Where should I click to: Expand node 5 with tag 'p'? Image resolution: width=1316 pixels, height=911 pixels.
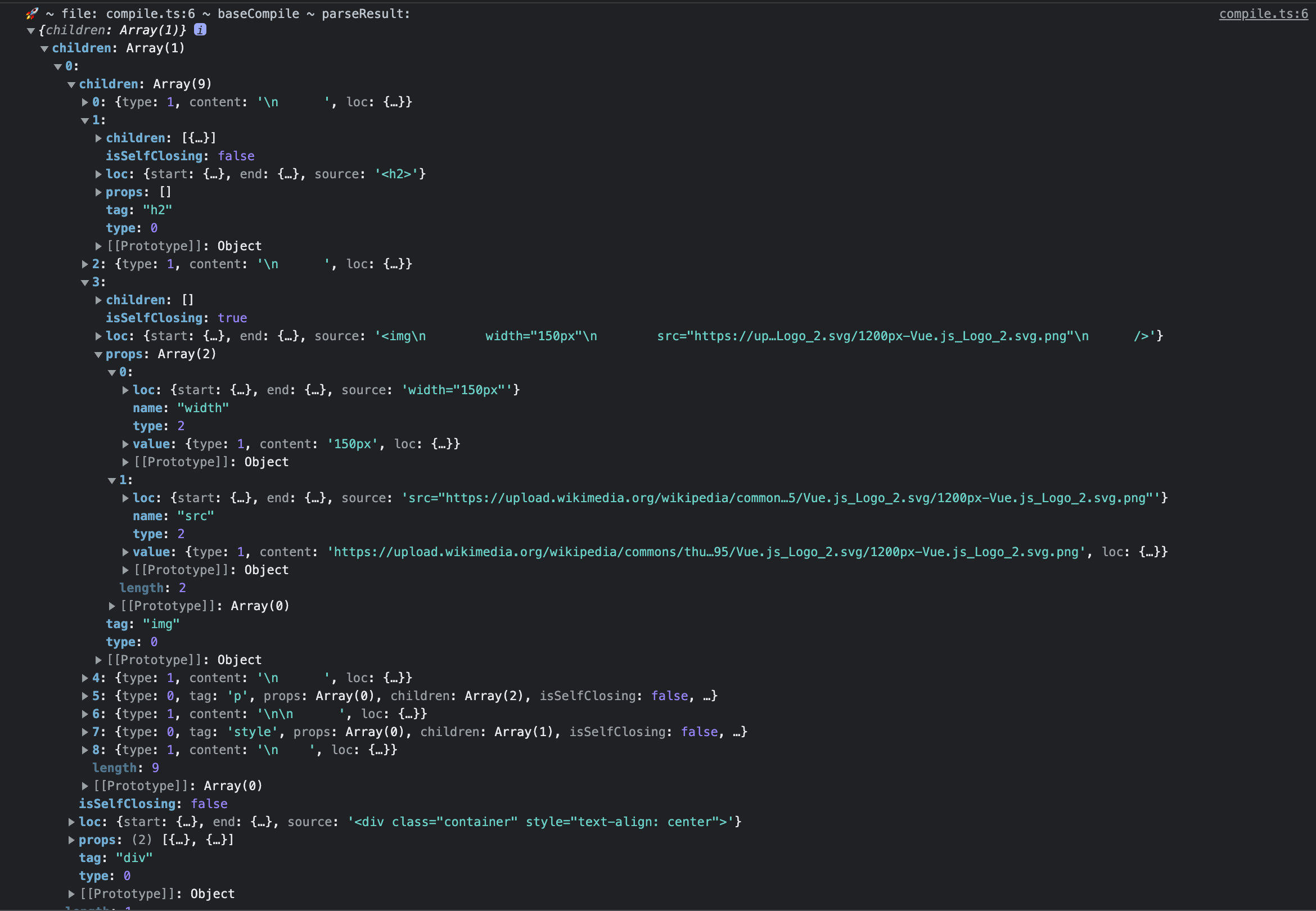coord(84,696)
